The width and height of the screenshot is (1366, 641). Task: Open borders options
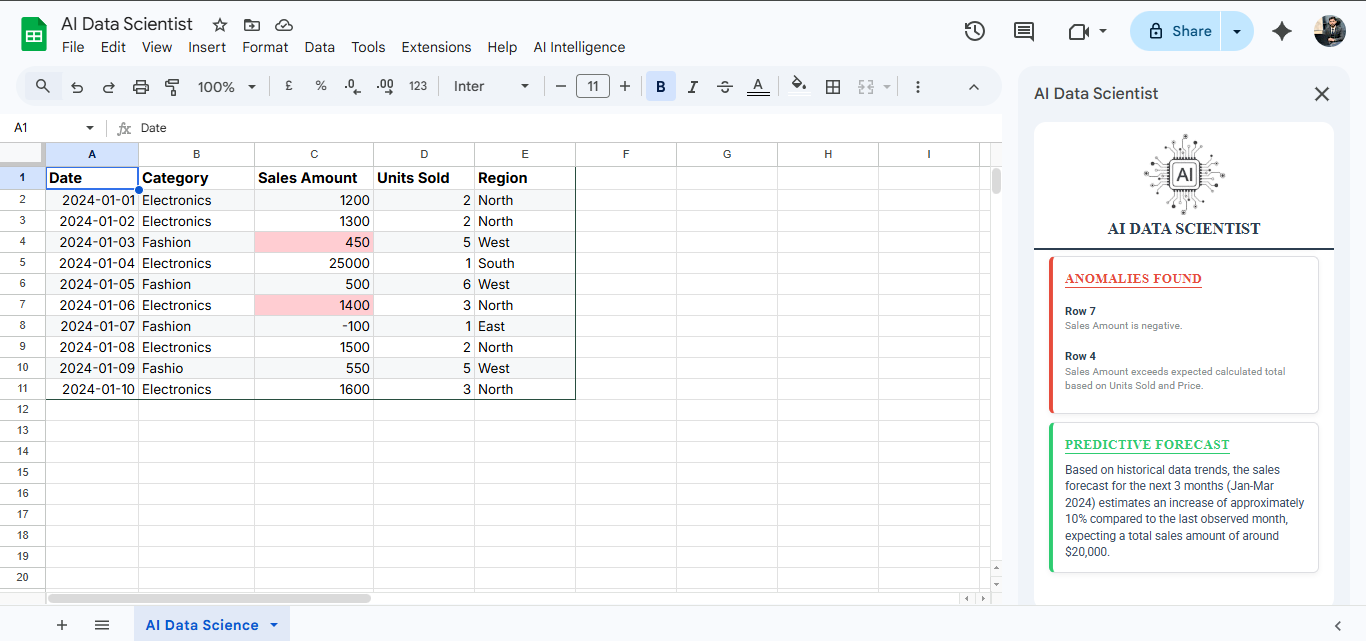(832, 86)
